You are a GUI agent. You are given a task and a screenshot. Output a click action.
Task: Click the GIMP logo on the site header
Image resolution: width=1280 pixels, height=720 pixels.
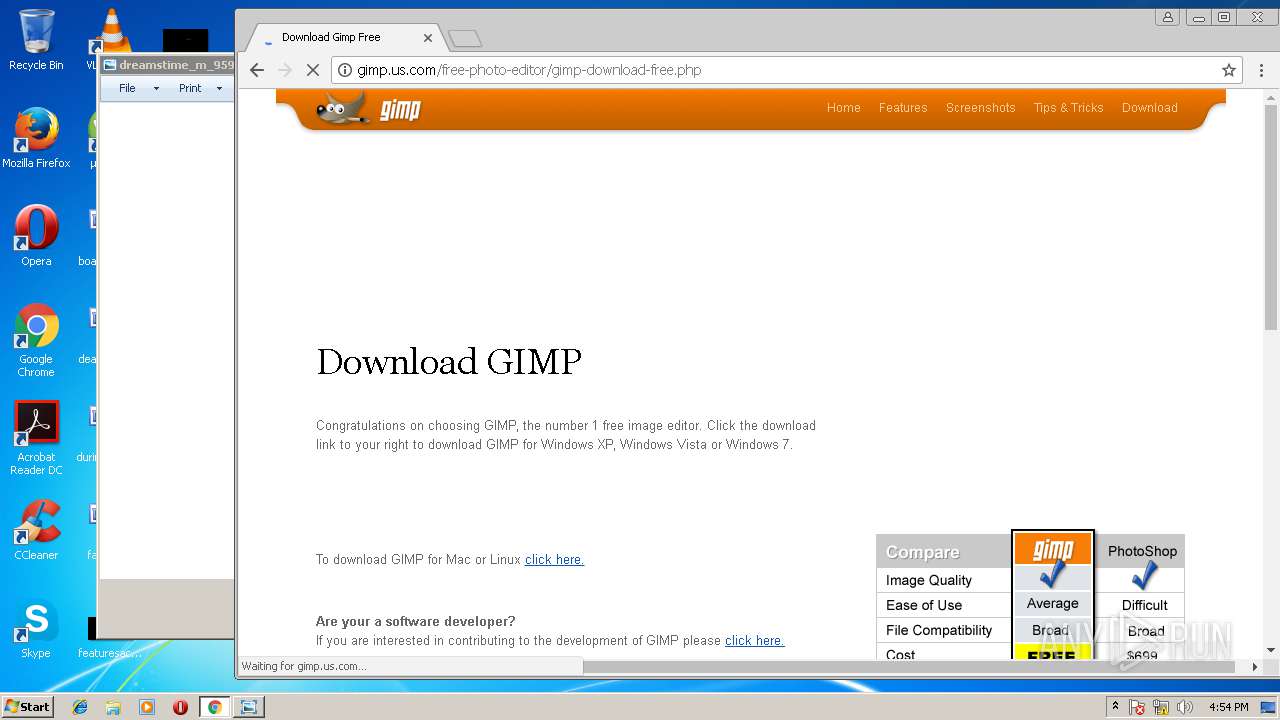369,108
